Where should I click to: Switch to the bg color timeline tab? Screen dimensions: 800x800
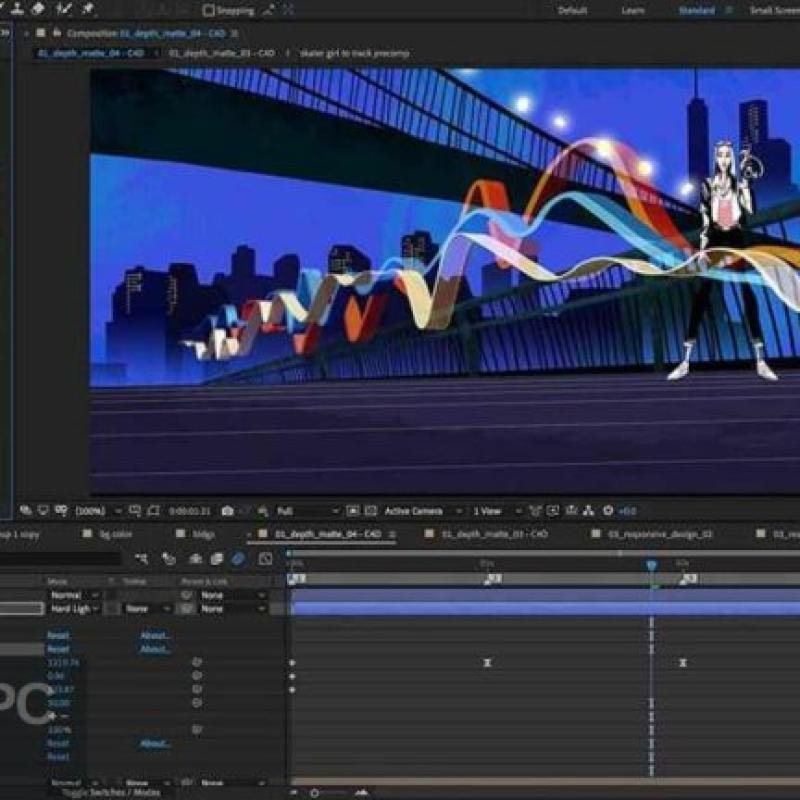tap(115, 534)
